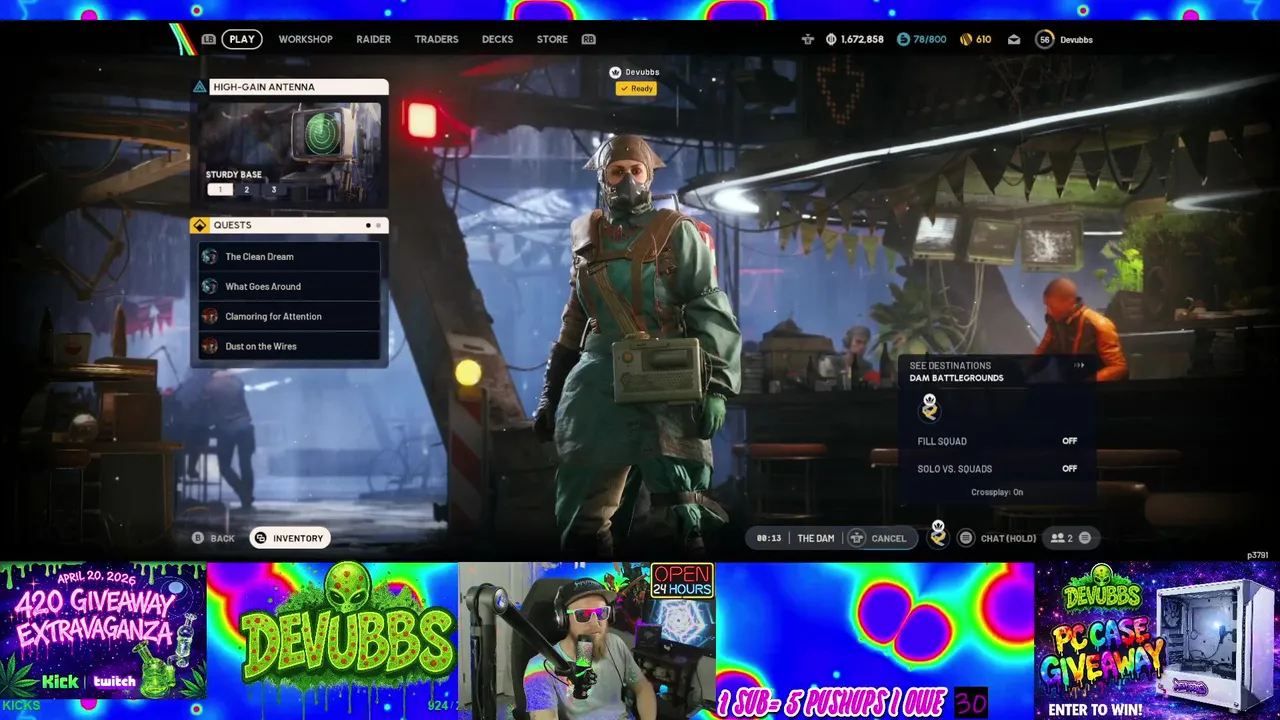Toggle Fill Squad setting
The width and height of the screenshot is (1280, 720).
pos(997,441)
